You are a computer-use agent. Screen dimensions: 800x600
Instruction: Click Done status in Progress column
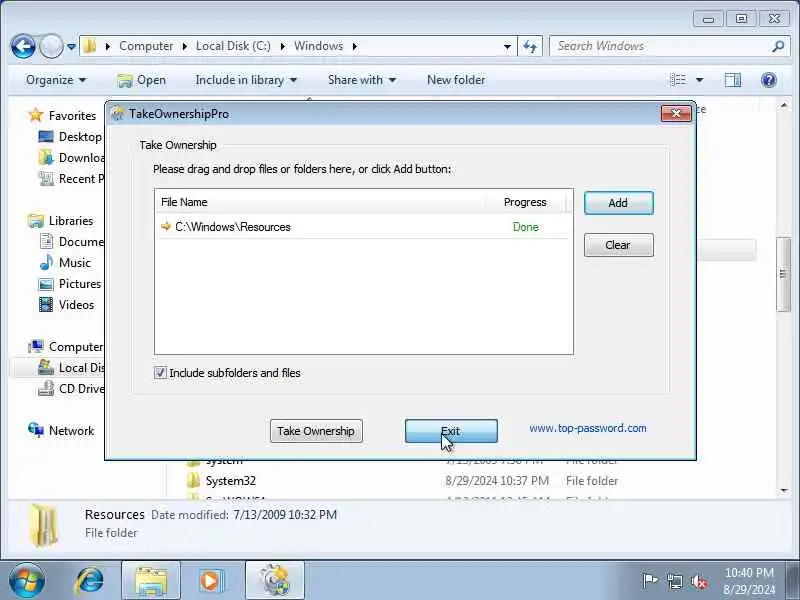[x=526, y=227]
